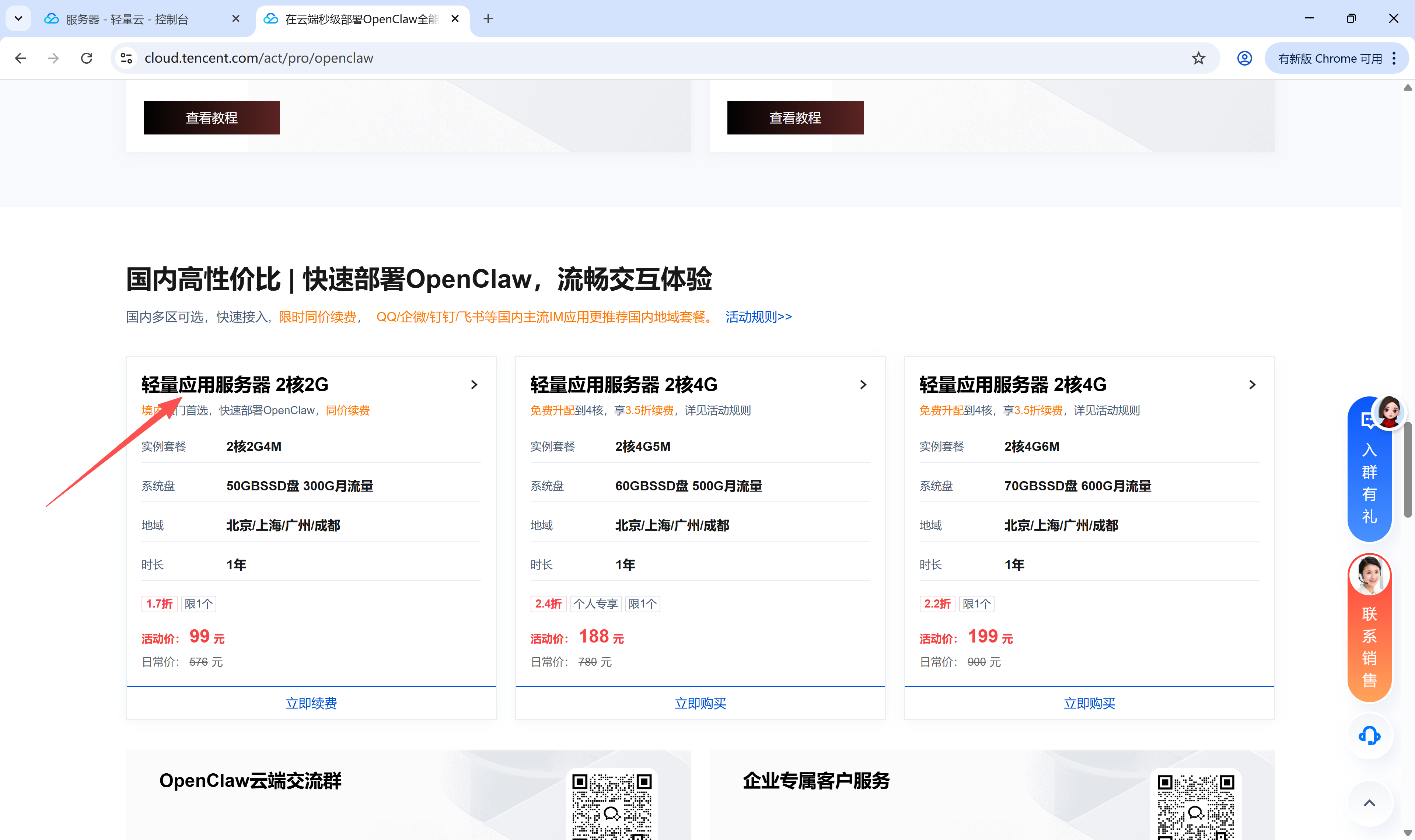Reload the page with refresh icon

[x=87, y=58]
